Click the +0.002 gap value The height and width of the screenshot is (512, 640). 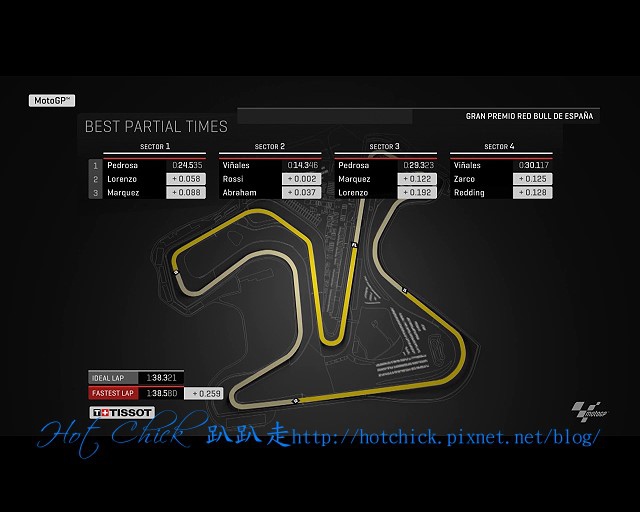(x=302, y=179)
